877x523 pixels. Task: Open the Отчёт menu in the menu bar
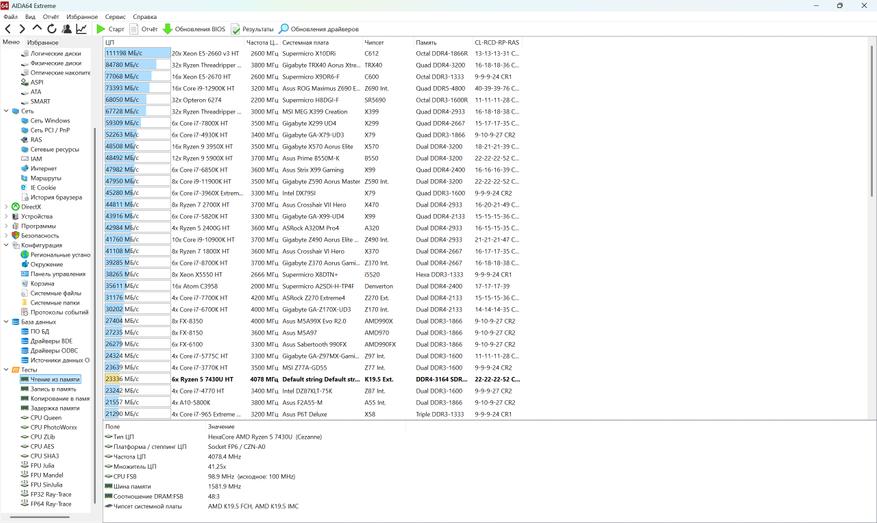pyautogui.click(x=51, y=17)
